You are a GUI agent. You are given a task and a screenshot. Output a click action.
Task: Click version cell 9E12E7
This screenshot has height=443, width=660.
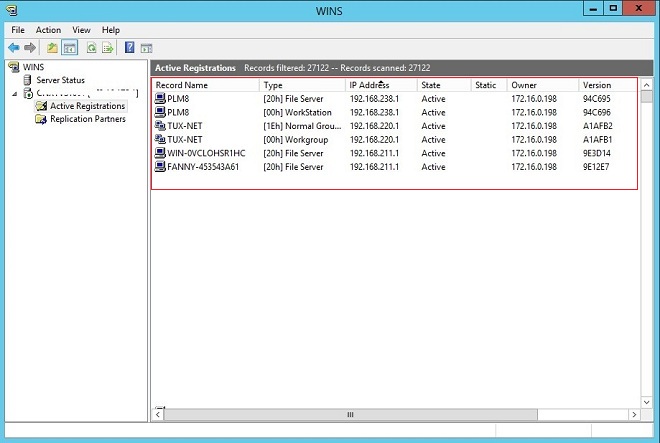coord(596,167)
